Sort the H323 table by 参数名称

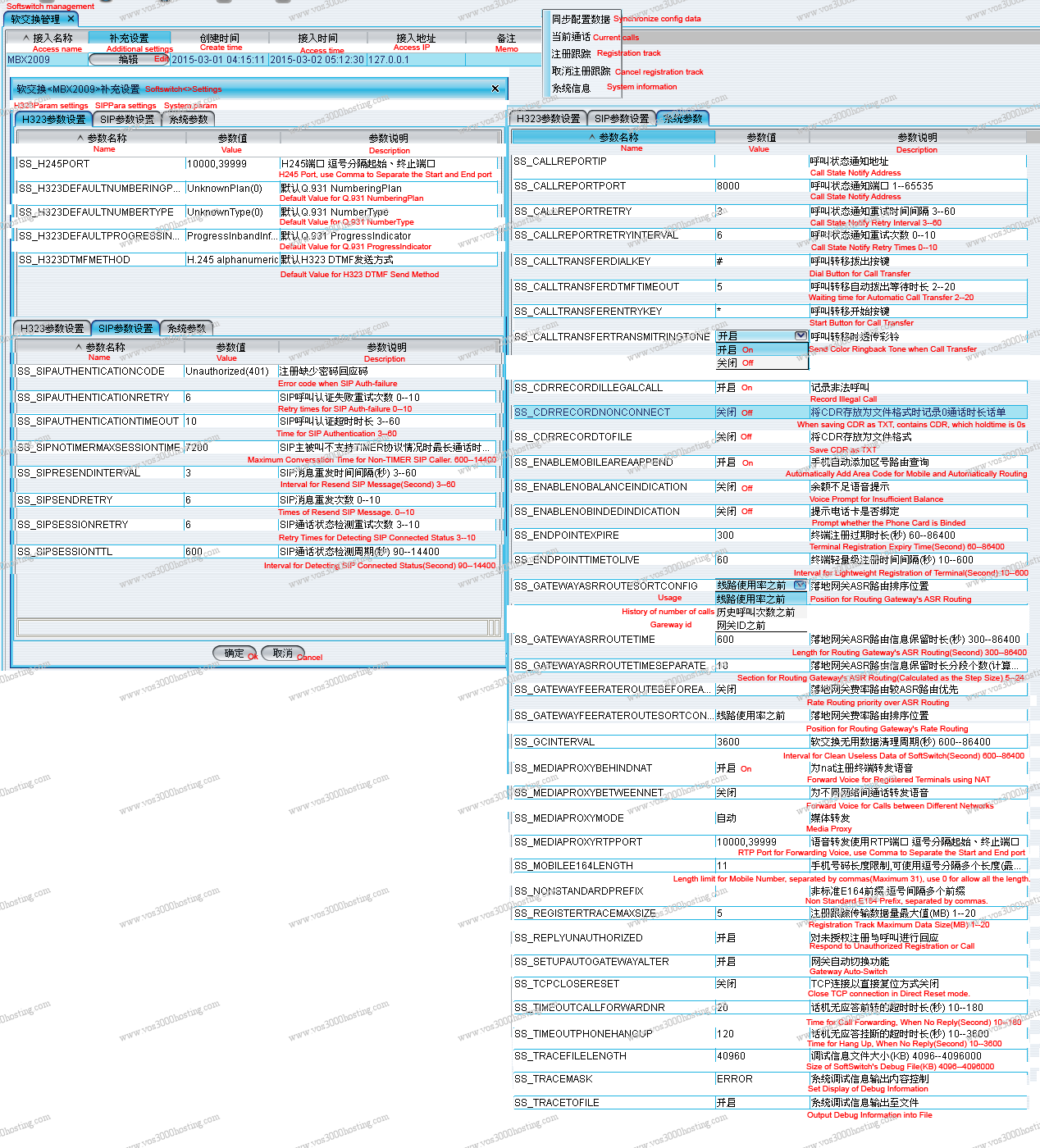pyautogui.click(x=102, y=138)
